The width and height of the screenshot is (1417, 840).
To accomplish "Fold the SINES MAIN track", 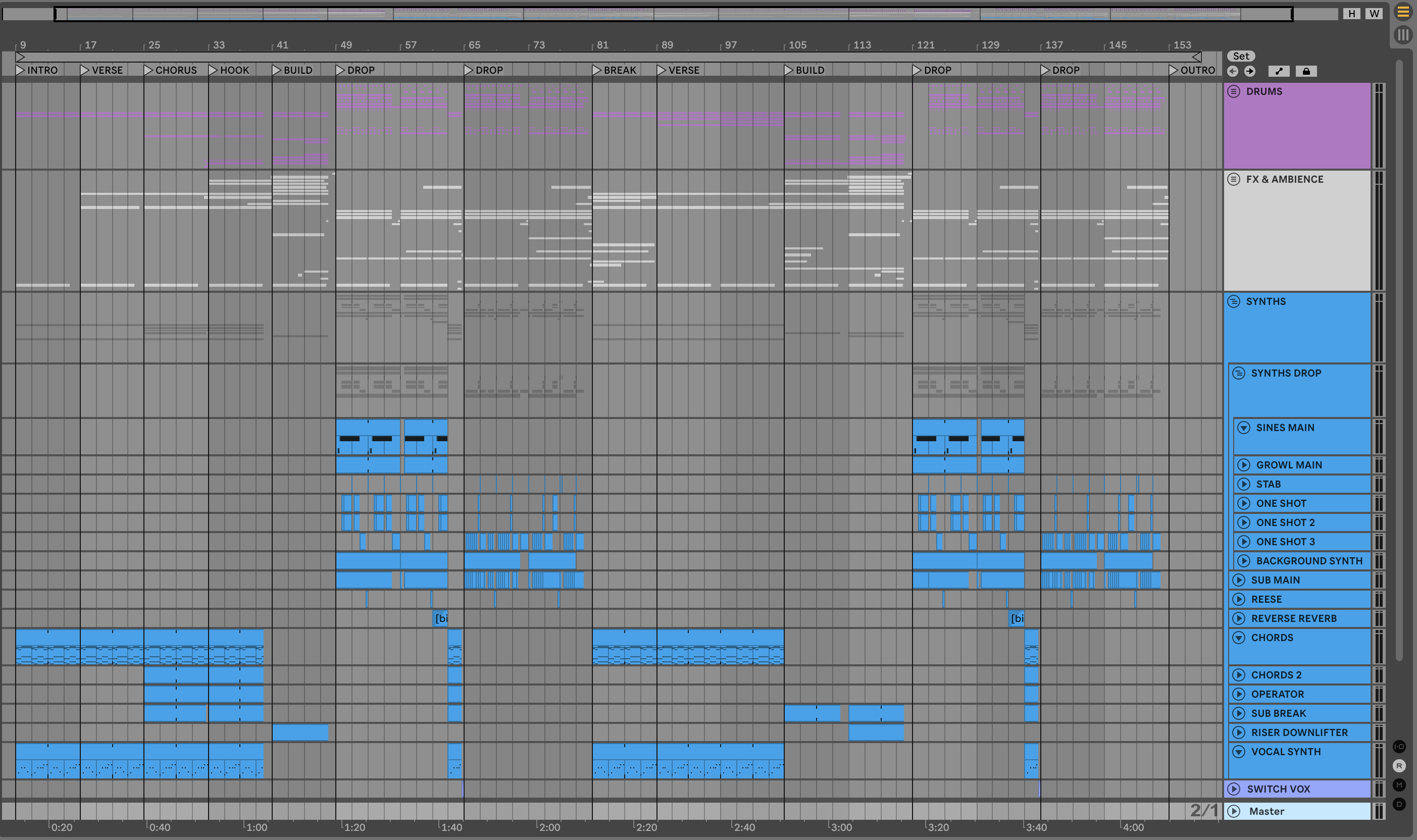I will point(1243,428).
